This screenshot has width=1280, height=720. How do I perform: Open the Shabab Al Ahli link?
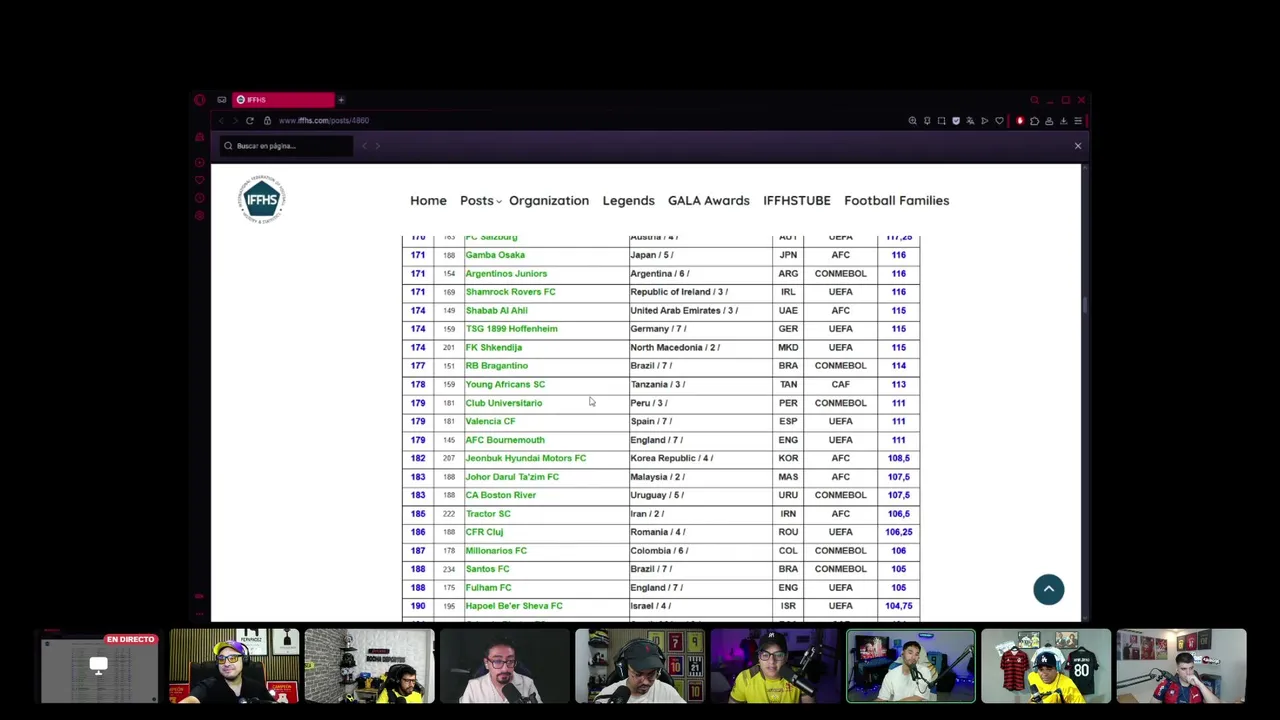click(496, 310)
